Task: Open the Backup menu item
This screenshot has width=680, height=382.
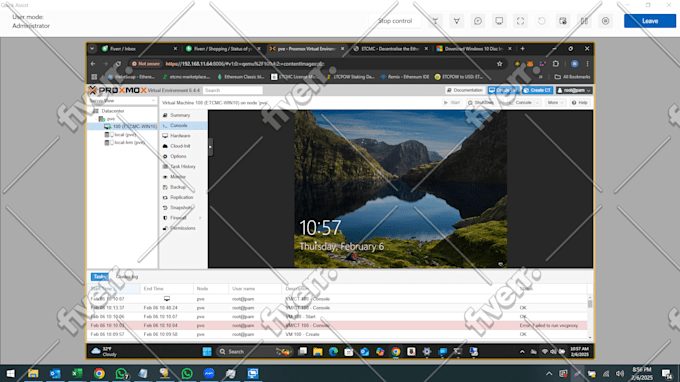Action: (178, 187)
